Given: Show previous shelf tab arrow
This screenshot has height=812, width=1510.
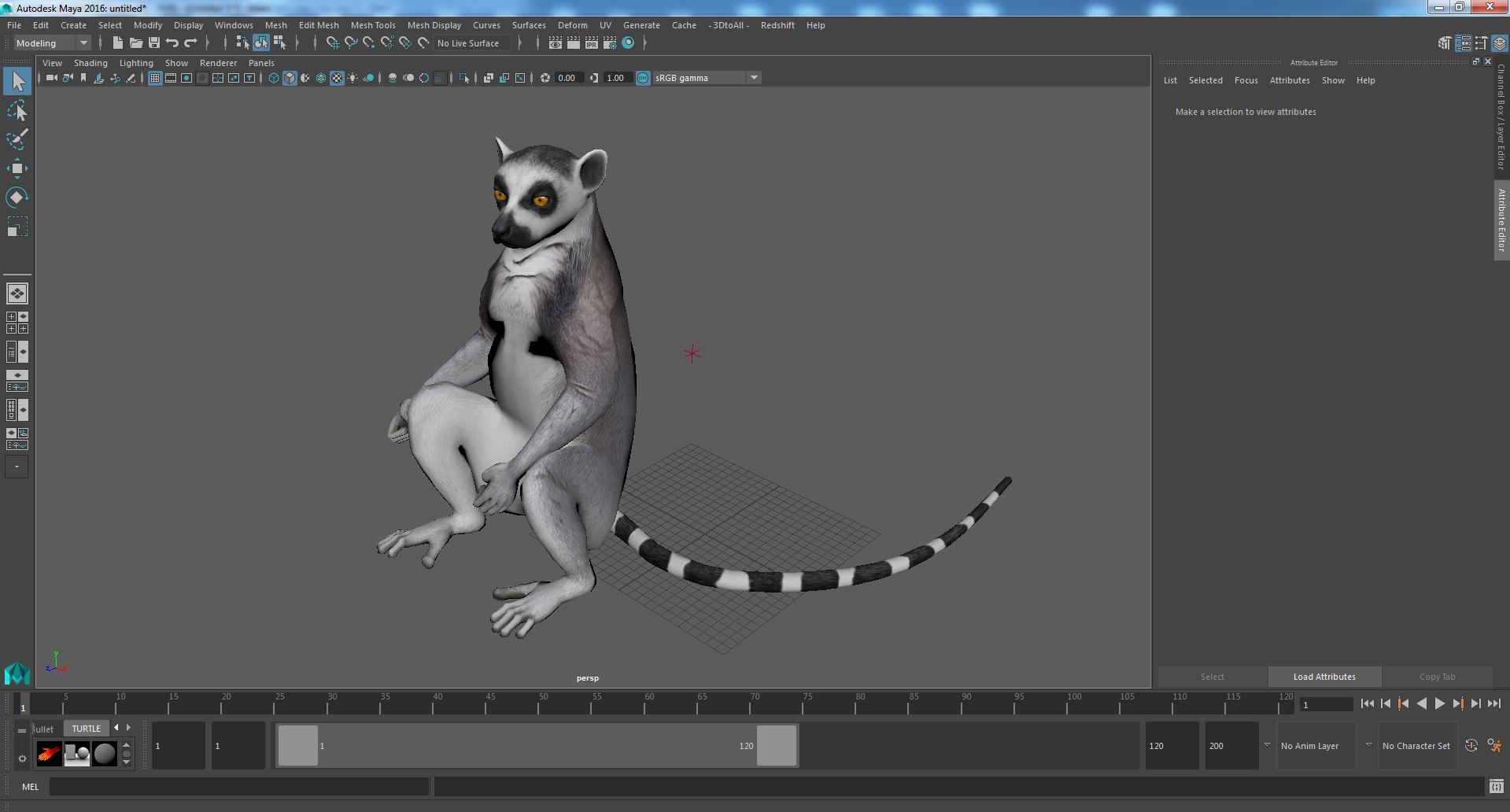Looking at the screenshot, I should pos(116,728).
